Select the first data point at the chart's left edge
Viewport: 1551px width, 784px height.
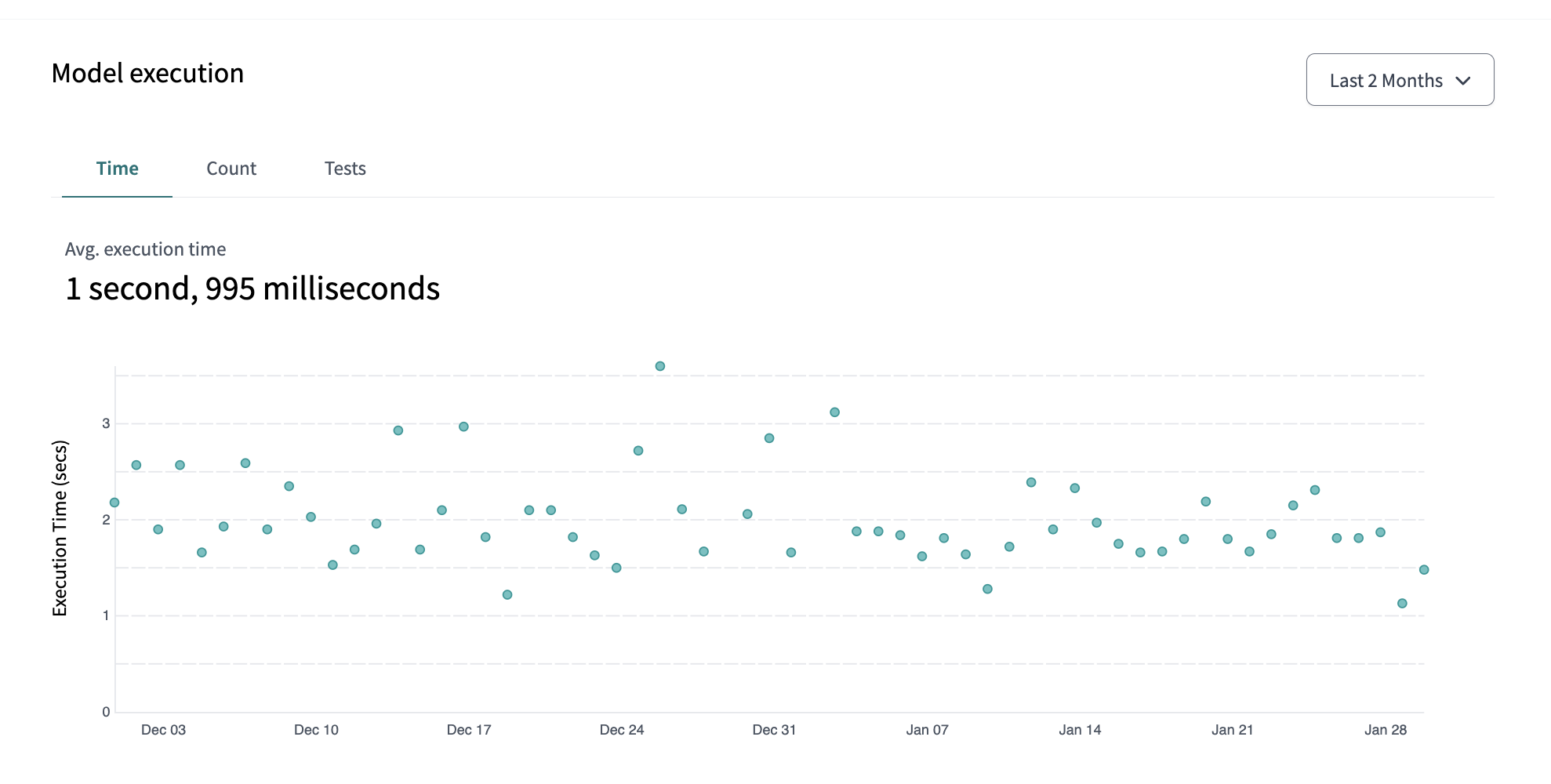tap(114, 503)
